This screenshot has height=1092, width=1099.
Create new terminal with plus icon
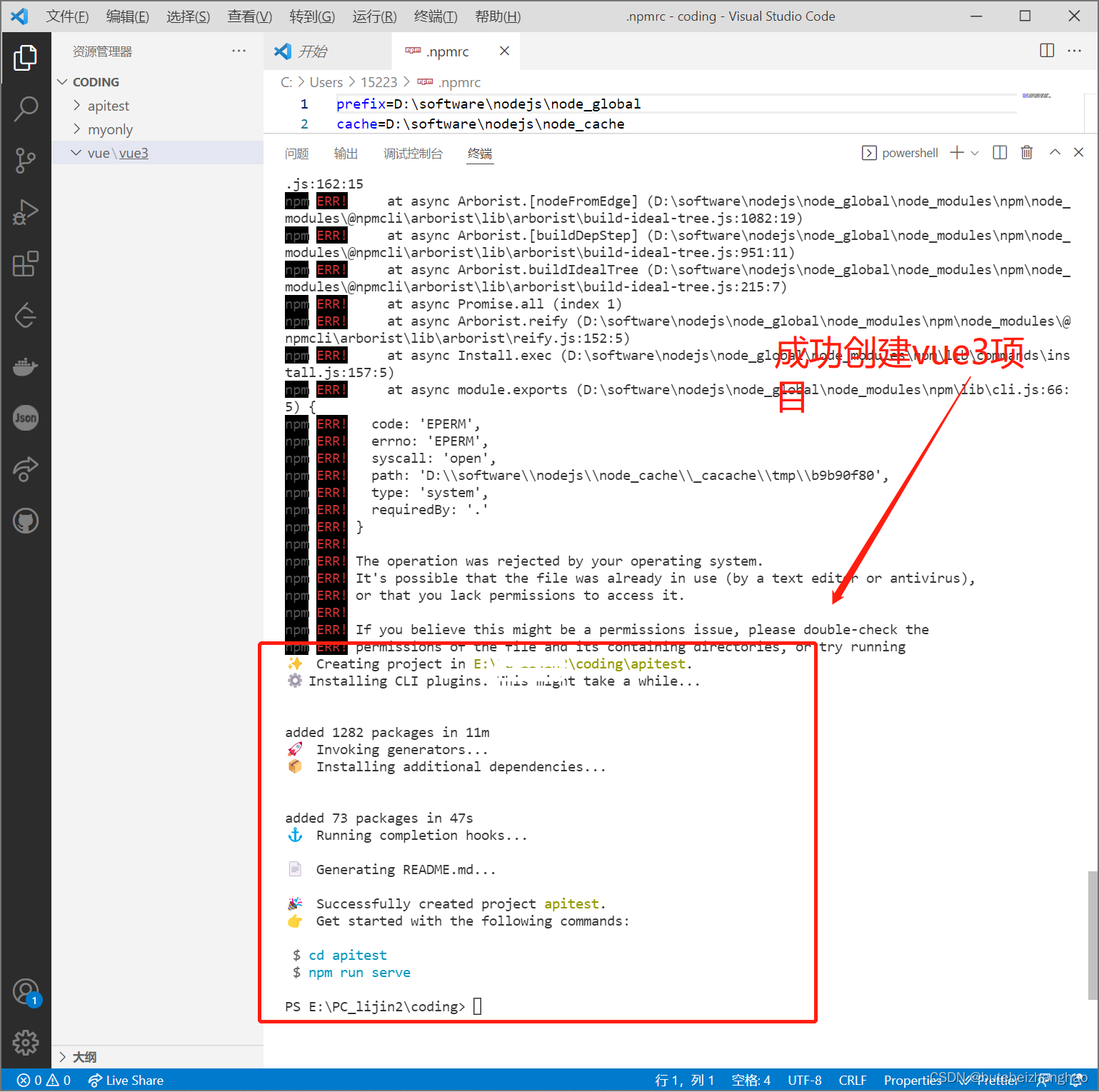955,152
